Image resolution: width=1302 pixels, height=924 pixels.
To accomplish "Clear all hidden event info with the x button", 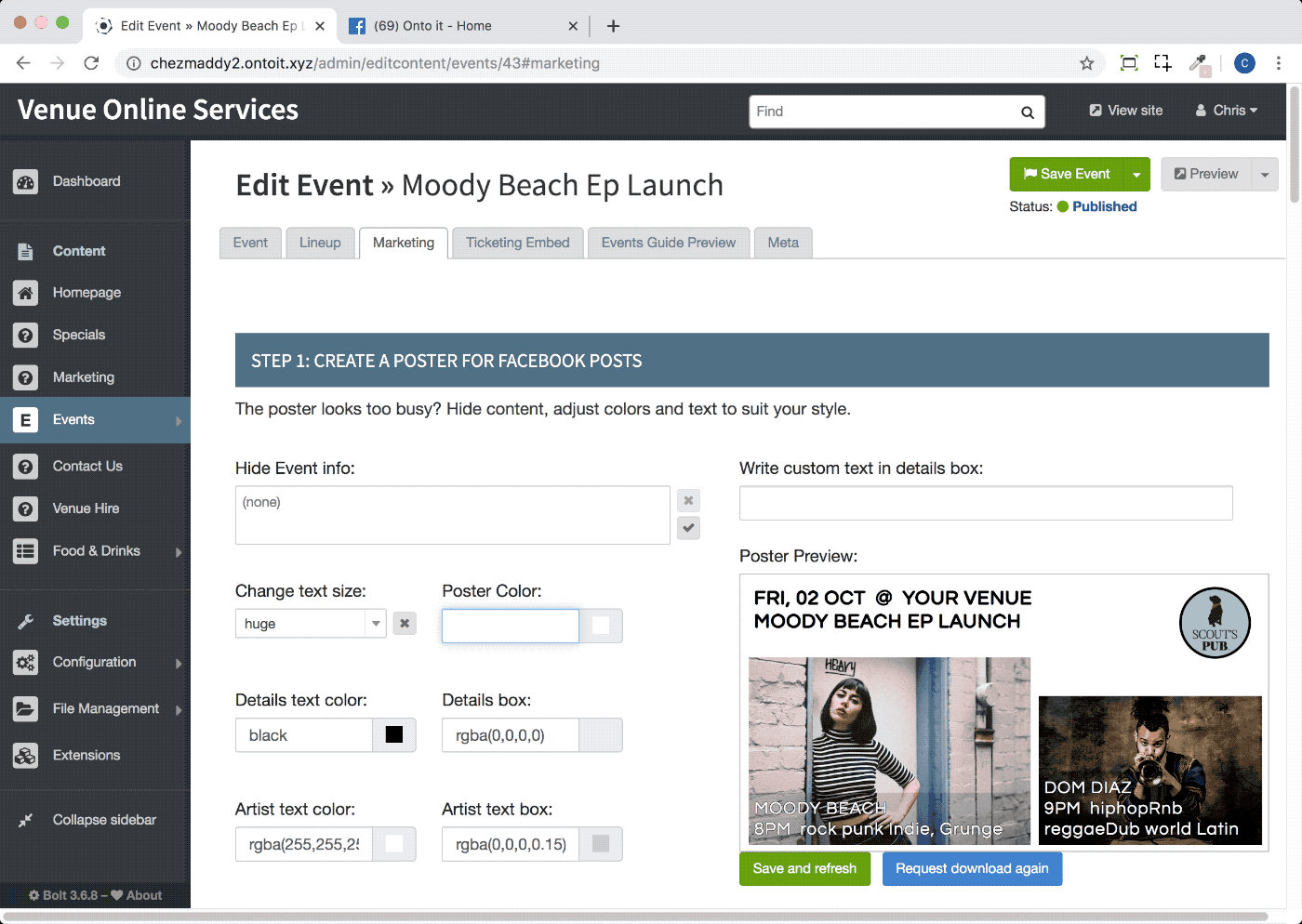I will point(688,501).
